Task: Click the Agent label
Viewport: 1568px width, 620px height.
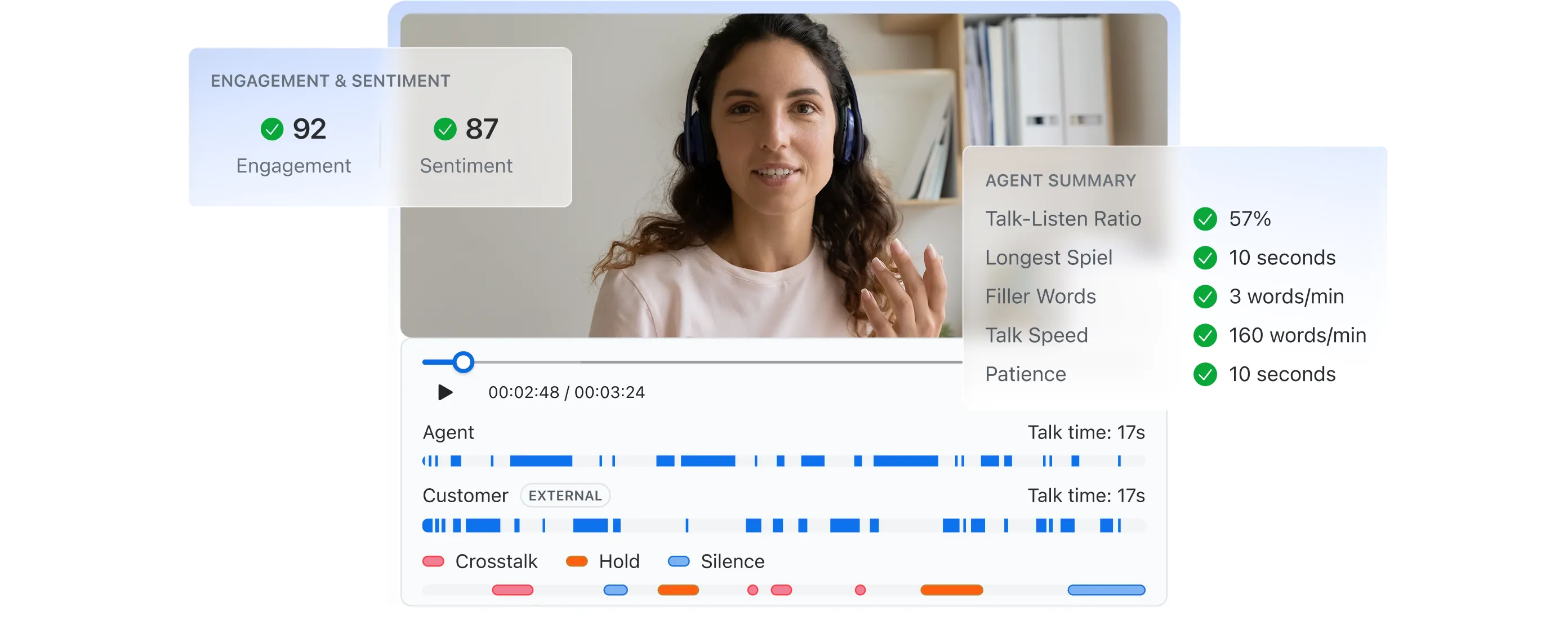Action: [448, 432]
